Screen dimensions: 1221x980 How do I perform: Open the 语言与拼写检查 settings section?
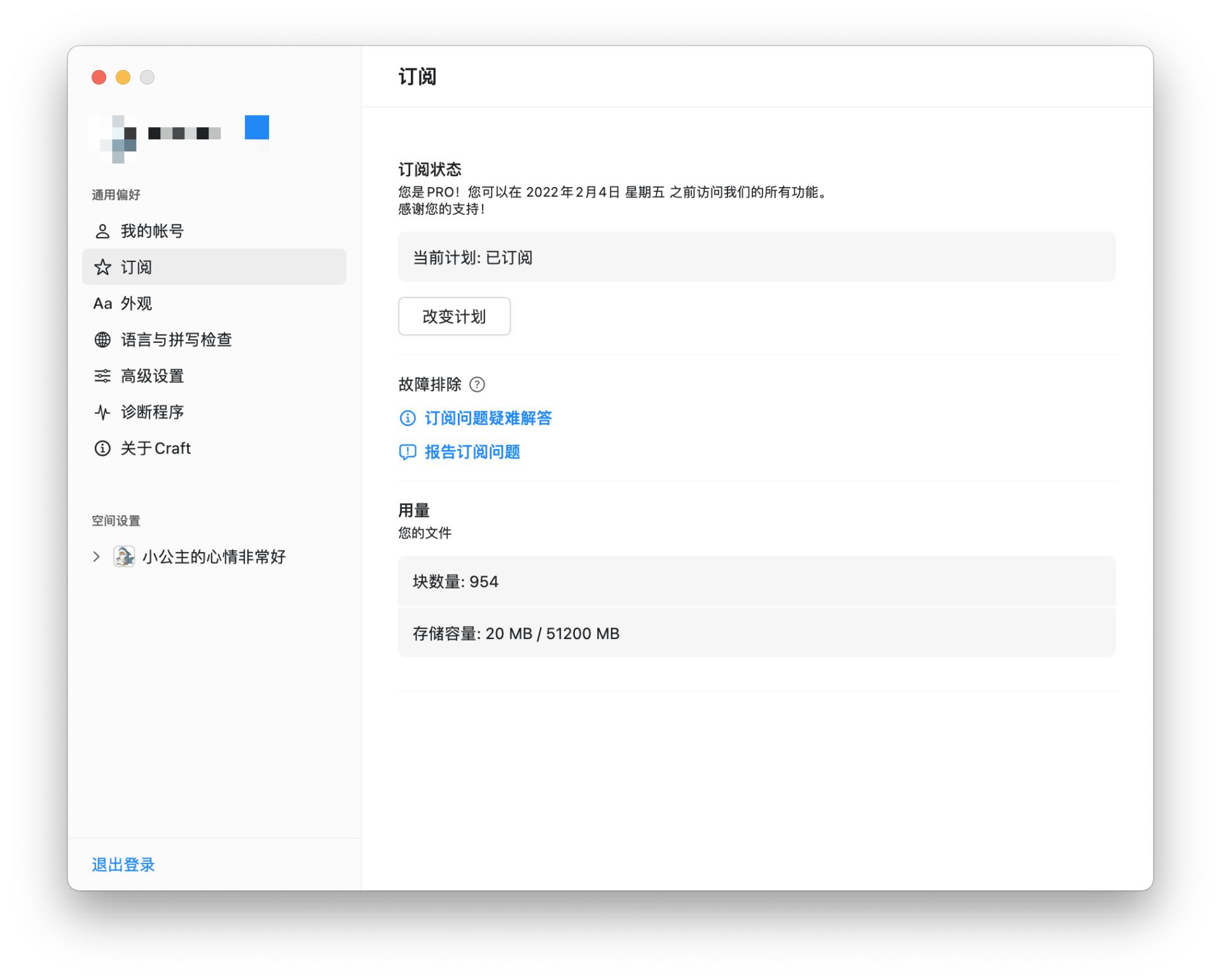click(x=177, y=340)
